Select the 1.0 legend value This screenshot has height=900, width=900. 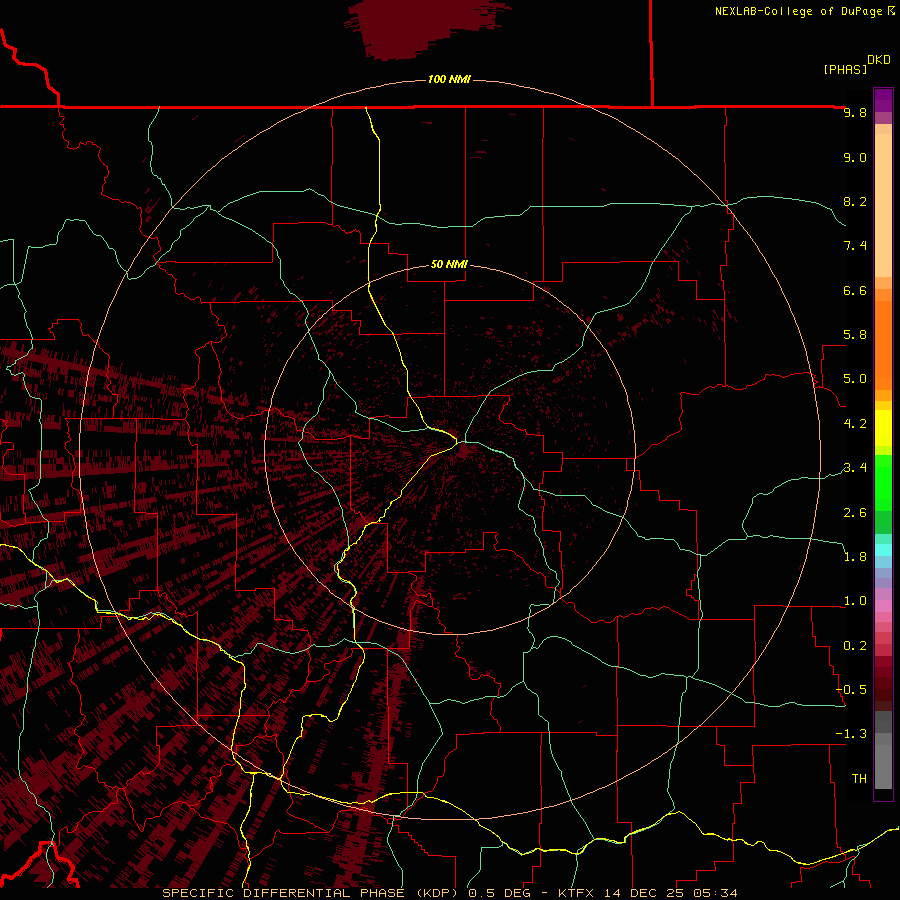coord(855,601)
